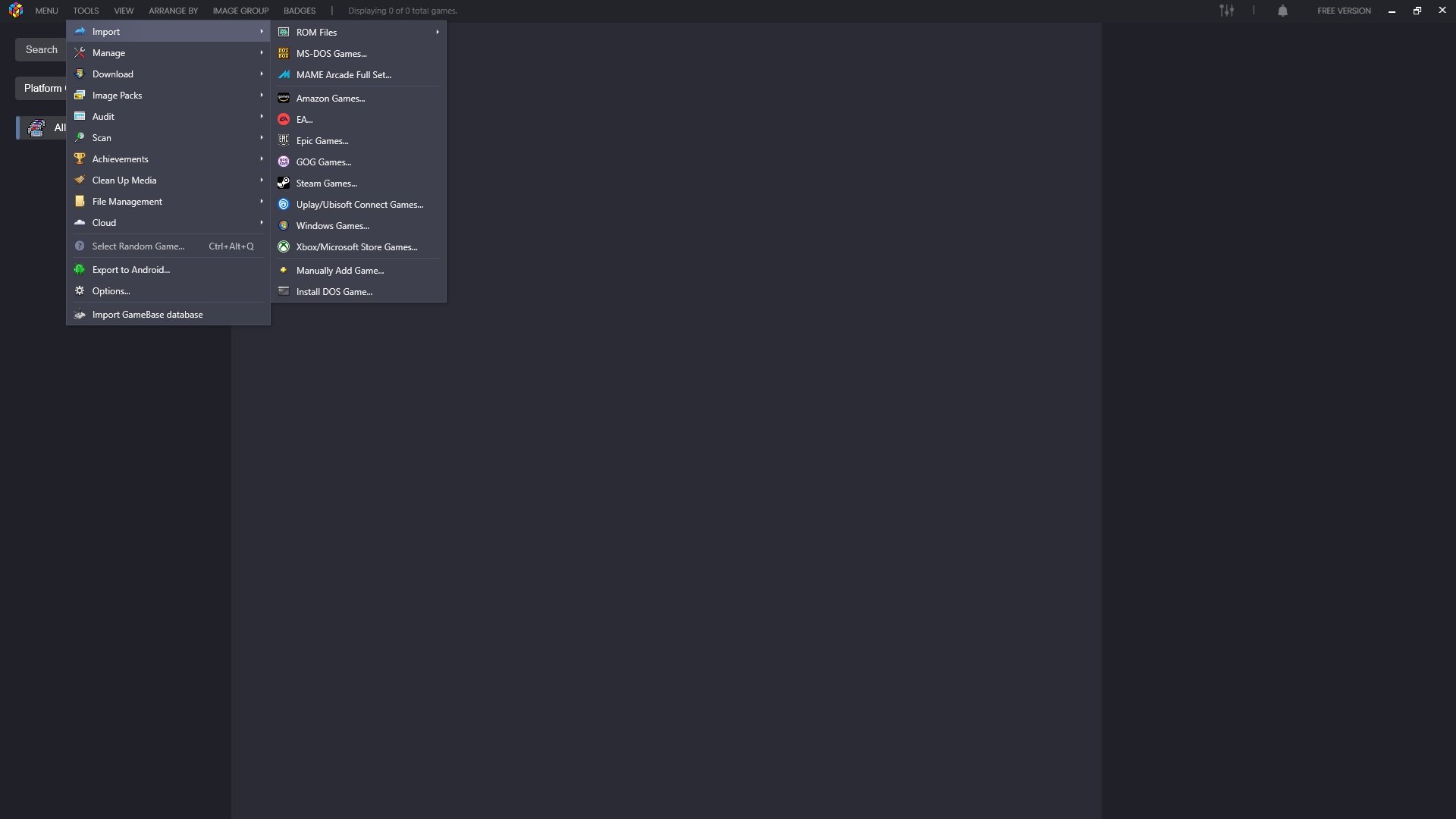Click the MAME logo icon
Screen dimensions: 1456x819
coord(284,75)
